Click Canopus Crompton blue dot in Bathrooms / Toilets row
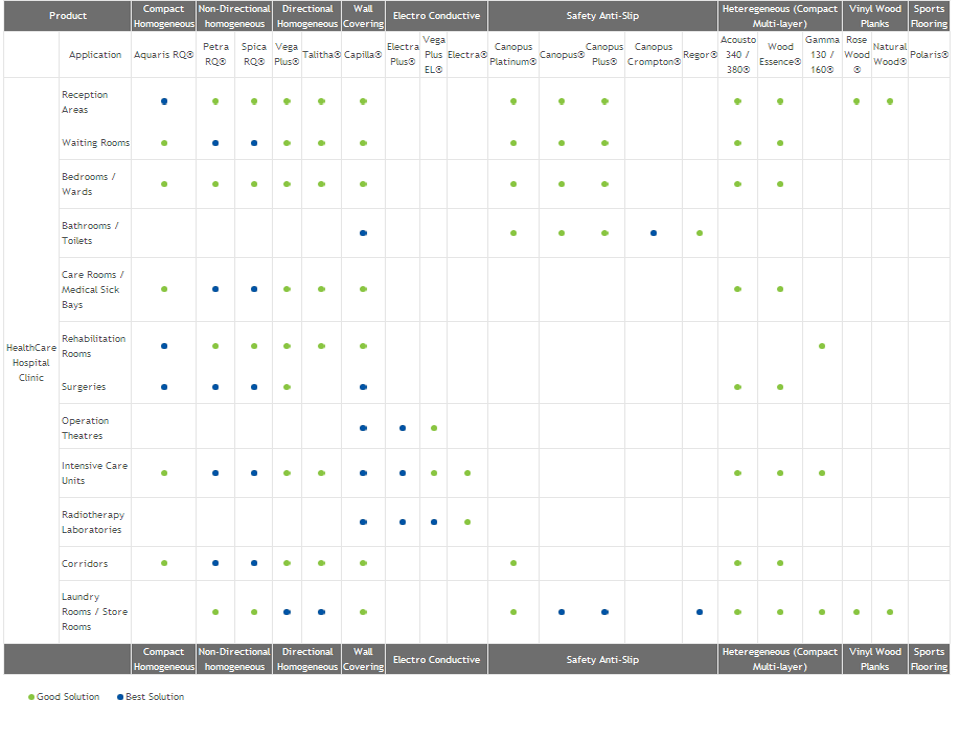This screenshot has height=730, width=960. click(x=654, y=233)
